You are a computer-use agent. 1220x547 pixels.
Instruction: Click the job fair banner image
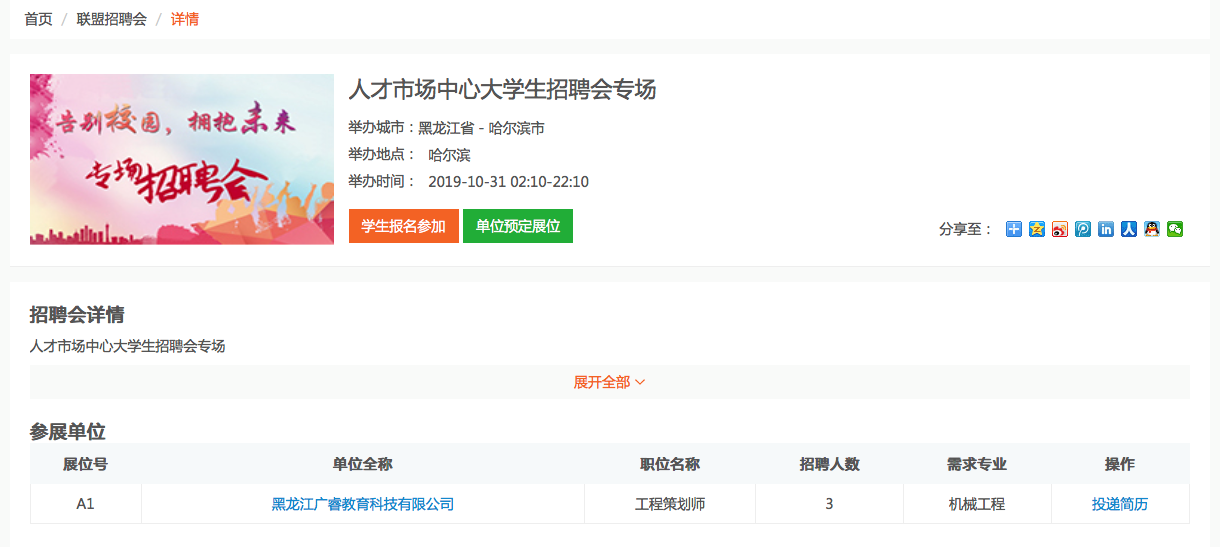[181, 159]
